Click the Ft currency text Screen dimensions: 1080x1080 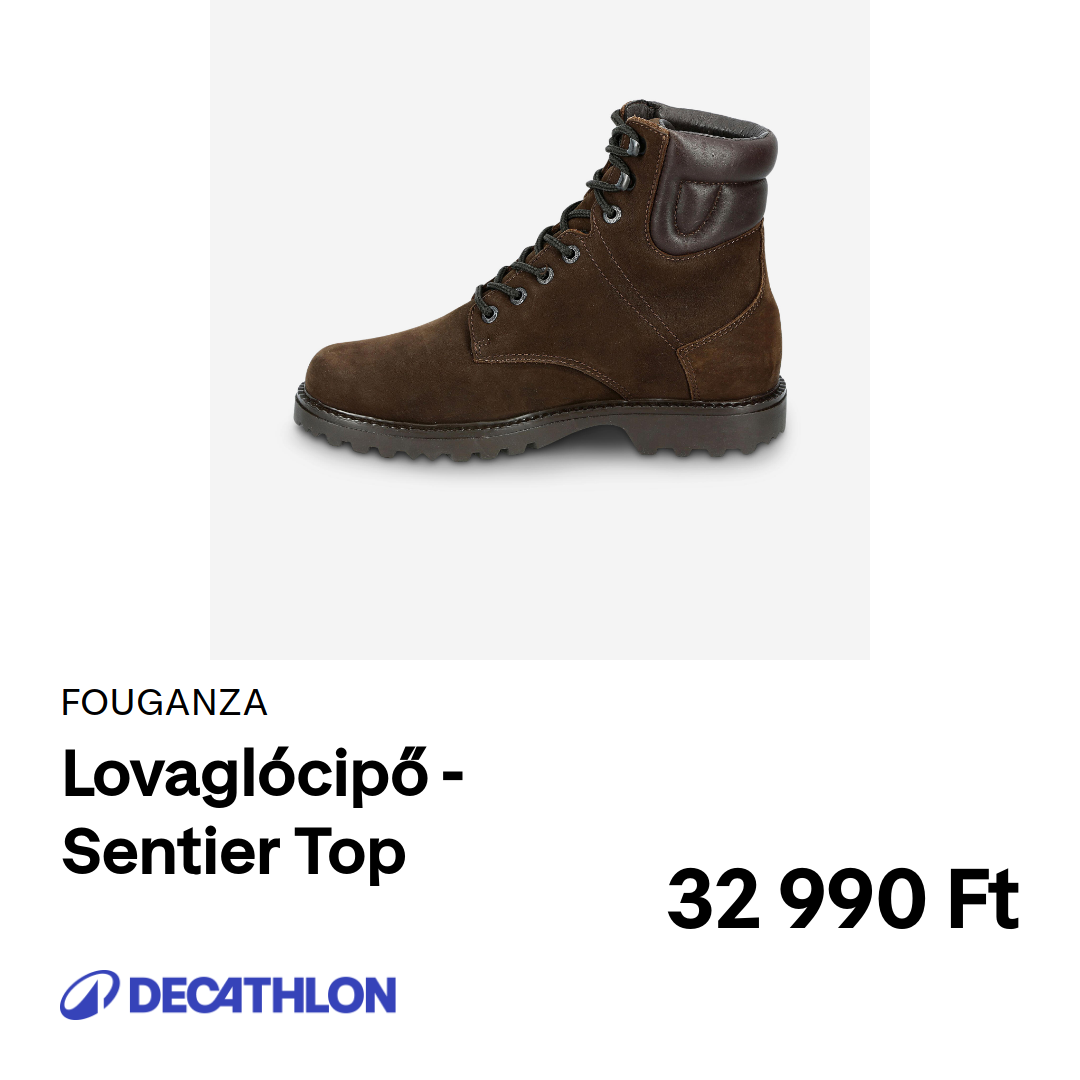click(985, 899)
